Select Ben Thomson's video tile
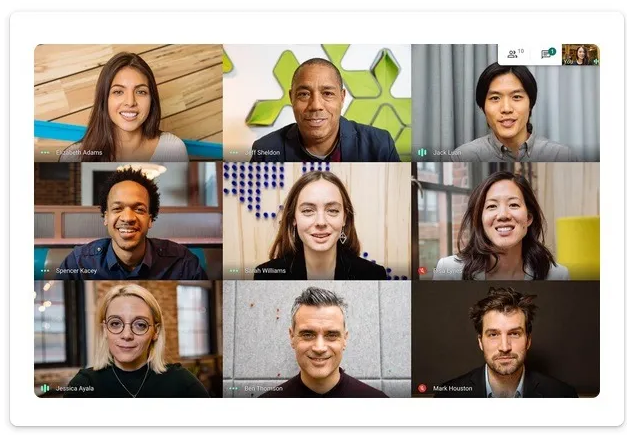This screenshot has height=436, width=627. coord(317,339)
